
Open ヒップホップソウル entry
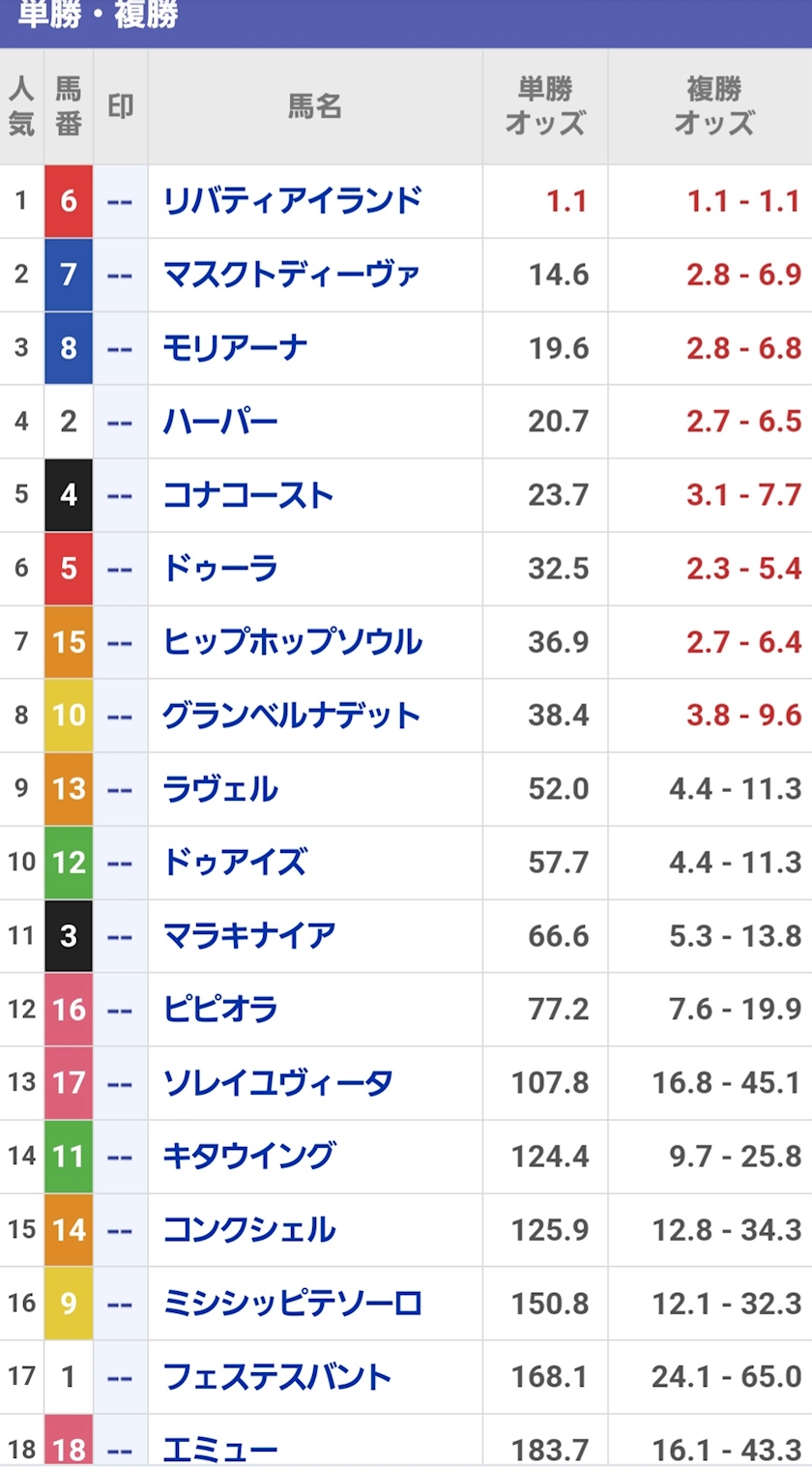(x=293, y=641)
